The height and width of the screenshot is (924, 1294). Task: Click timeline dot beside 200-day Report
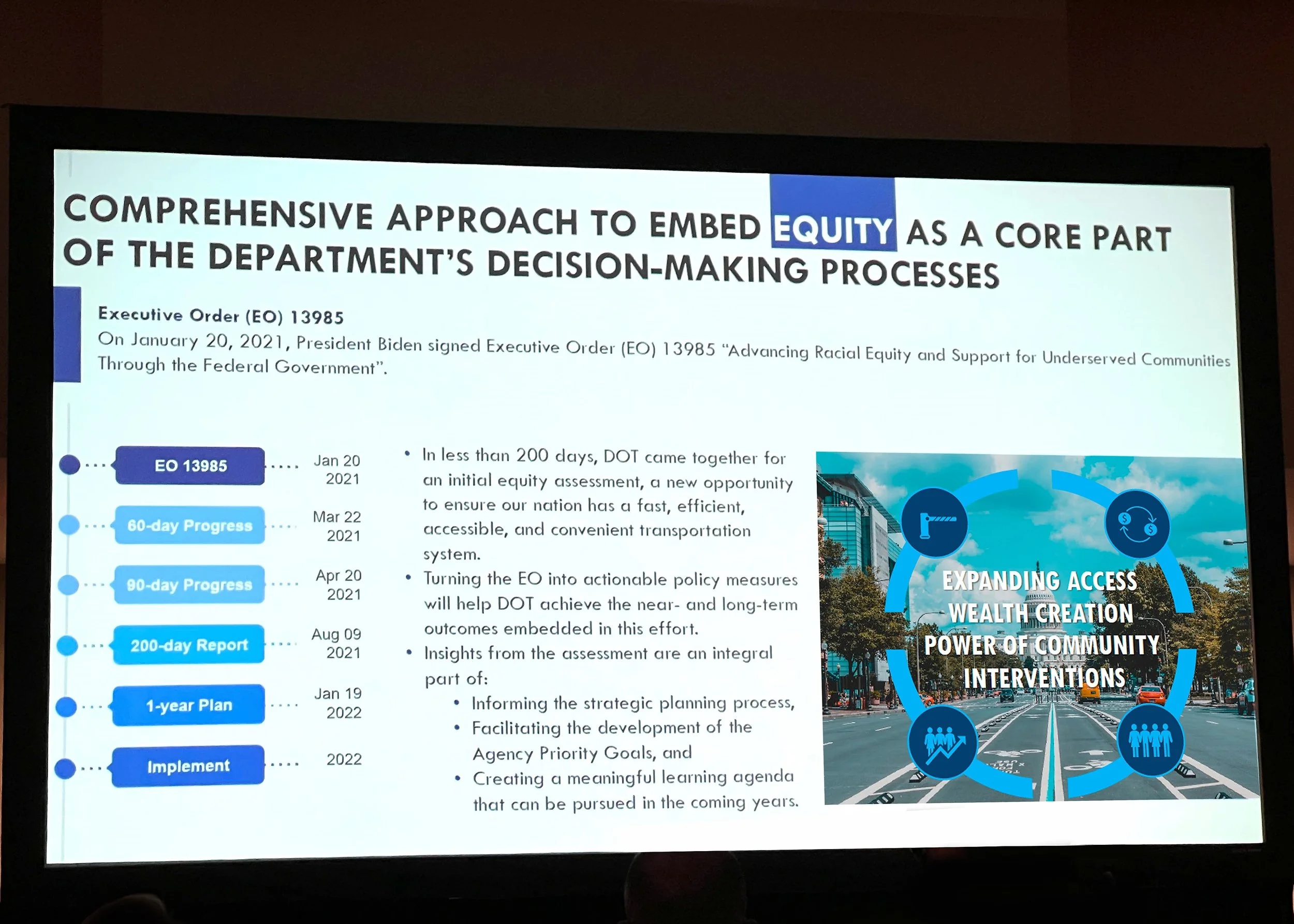67,645
